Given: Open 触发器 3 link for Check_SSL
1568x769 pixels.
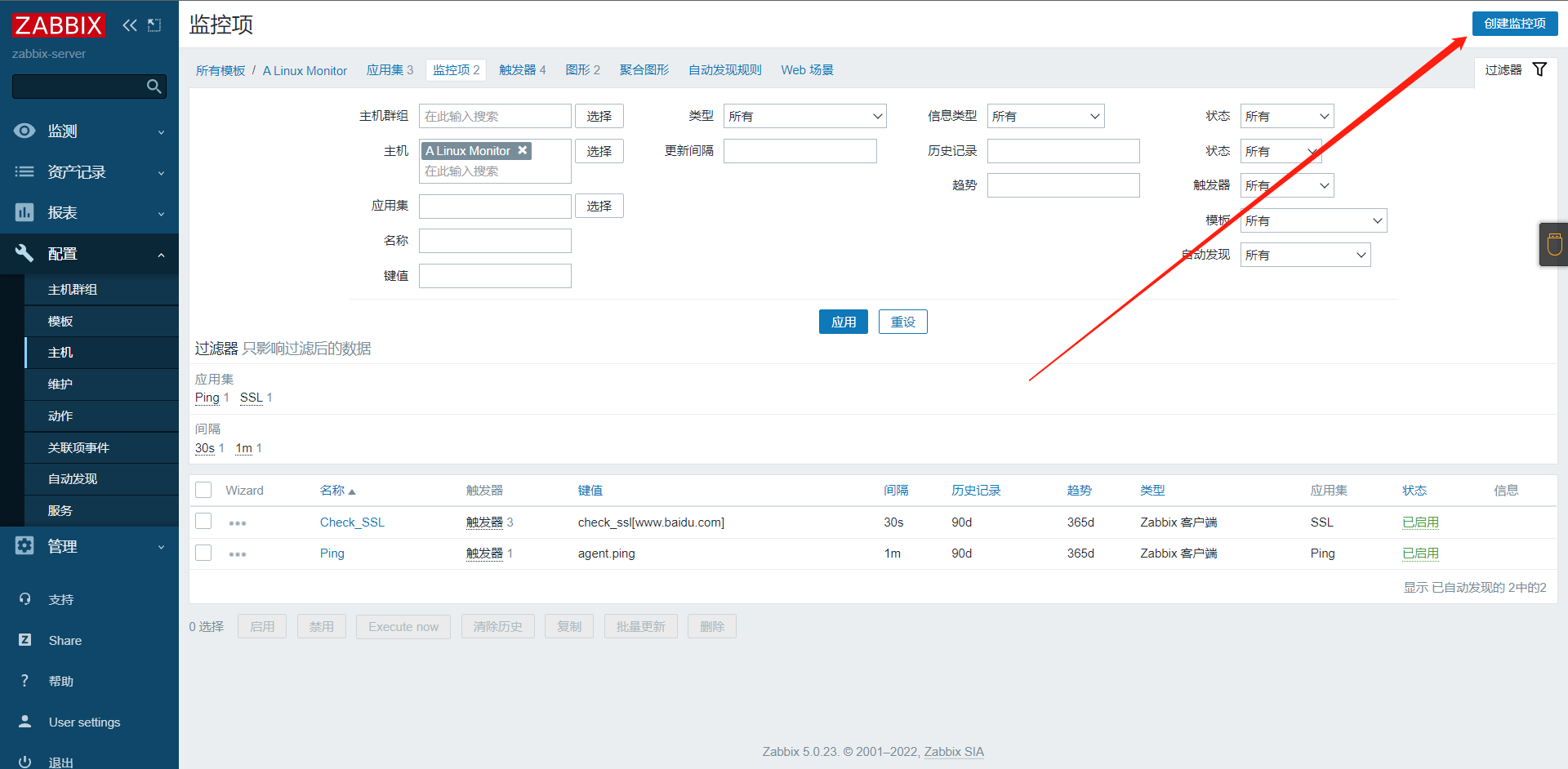Looking at the screenshot, I should 484,522.
